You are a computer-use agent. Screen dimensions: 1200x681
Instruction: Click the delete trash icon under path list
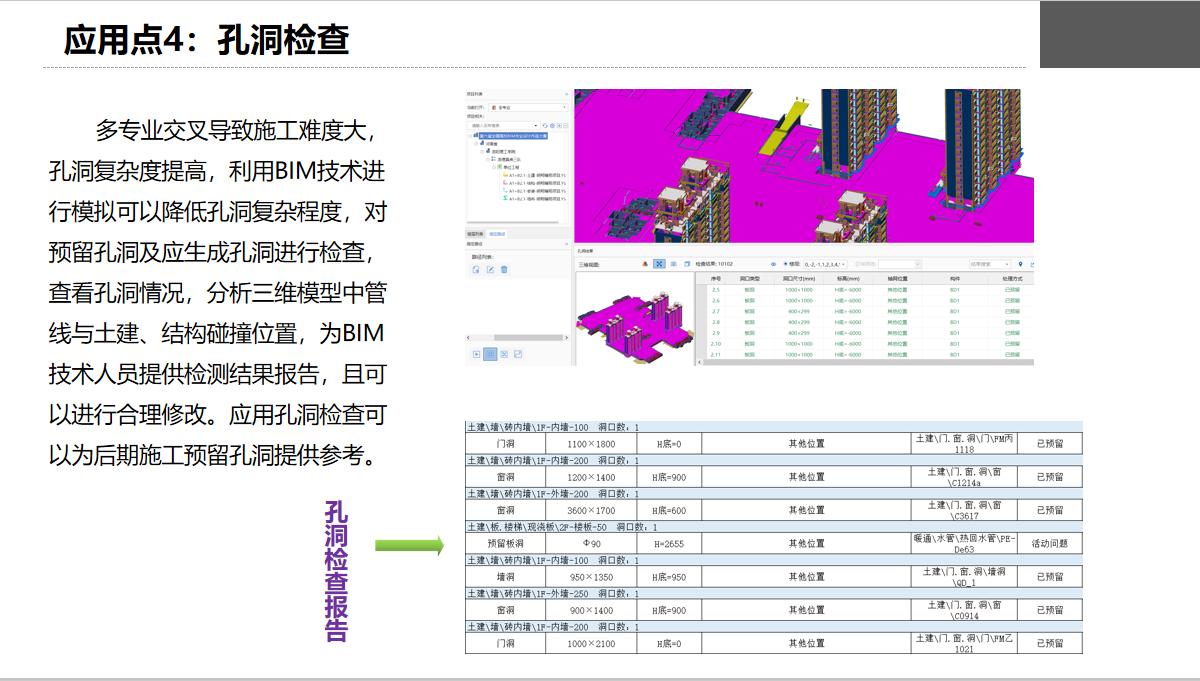click(504, 270)
